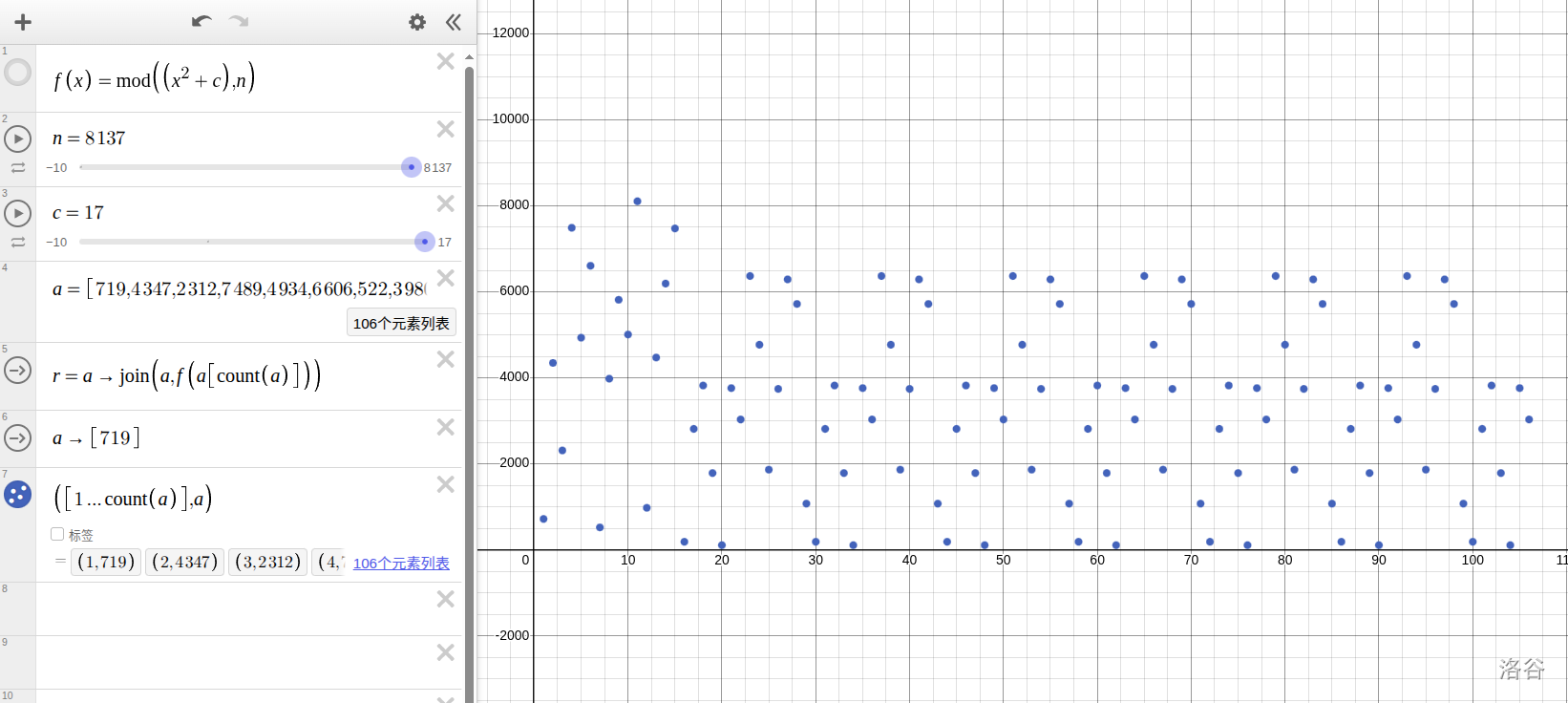Screen dimensions: 1568x703
Task: Redo the last undone action
Action: click(x=239, y=22)
